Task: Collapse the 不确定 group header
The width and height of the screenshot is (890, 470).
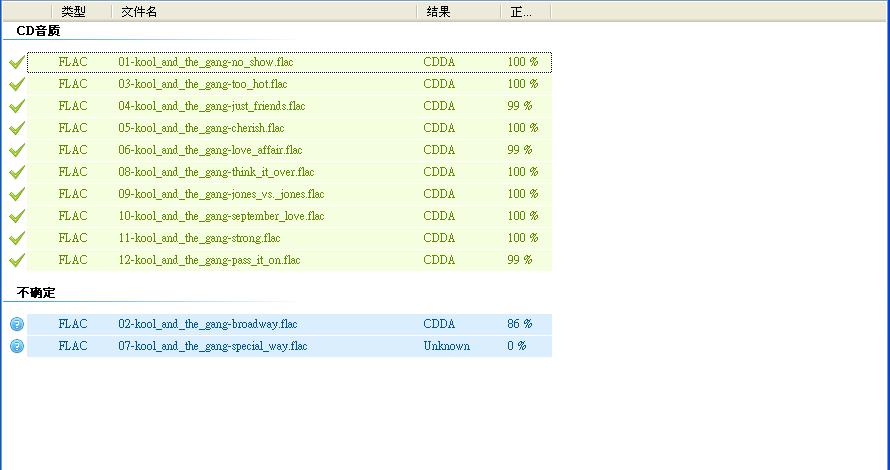Action: tap(36, 293)
